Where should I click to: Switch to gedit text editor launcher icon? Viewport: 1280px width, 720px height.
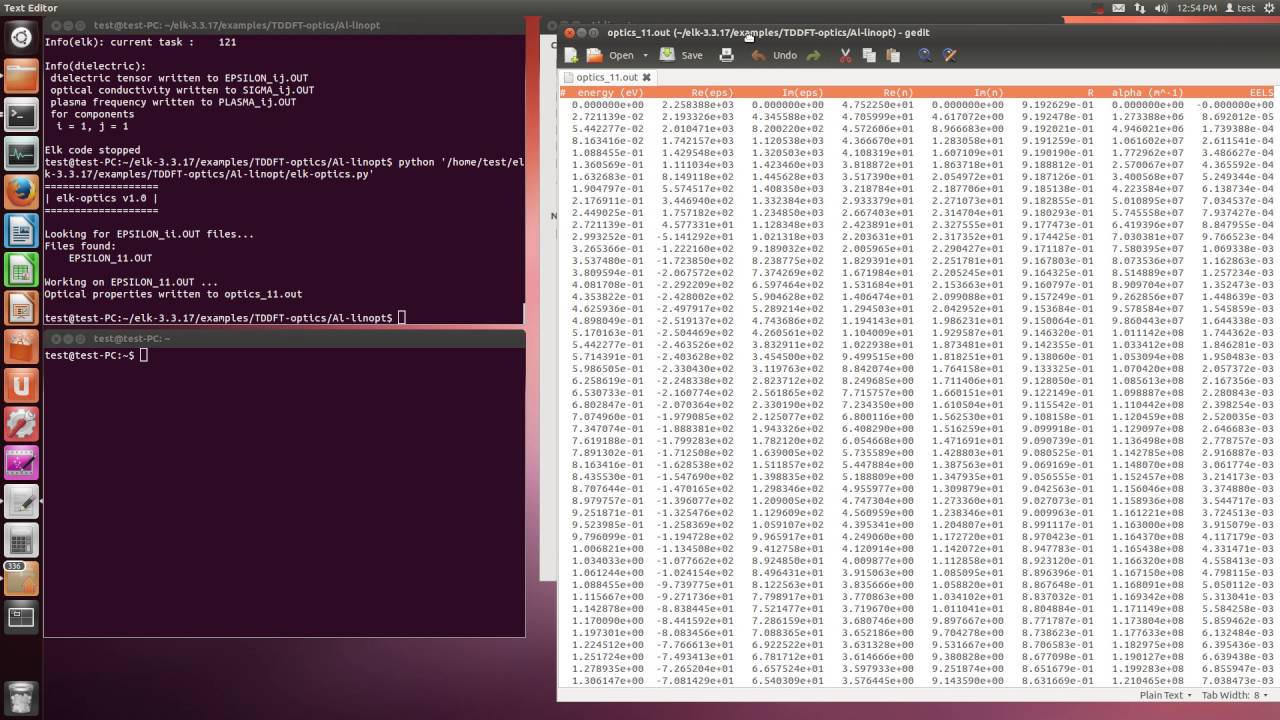[21, 501]
